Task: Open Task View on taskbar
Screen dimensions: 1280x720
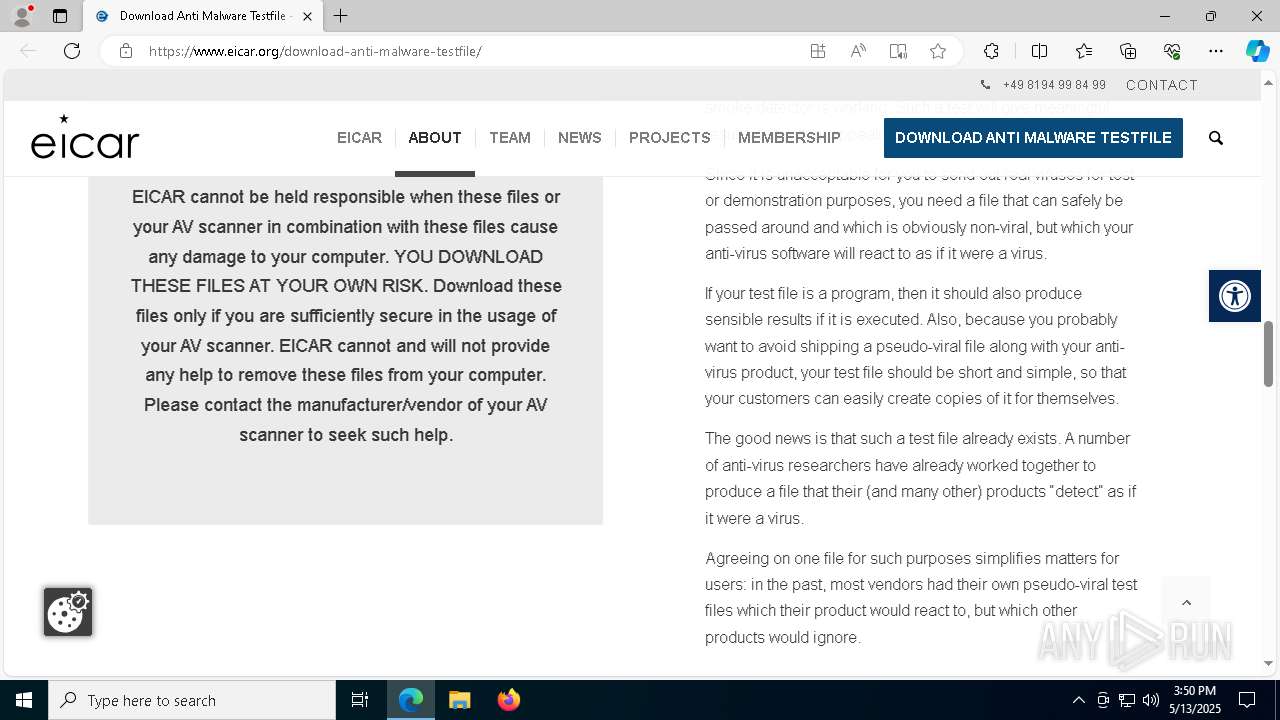Action: (x=360, y=700)
